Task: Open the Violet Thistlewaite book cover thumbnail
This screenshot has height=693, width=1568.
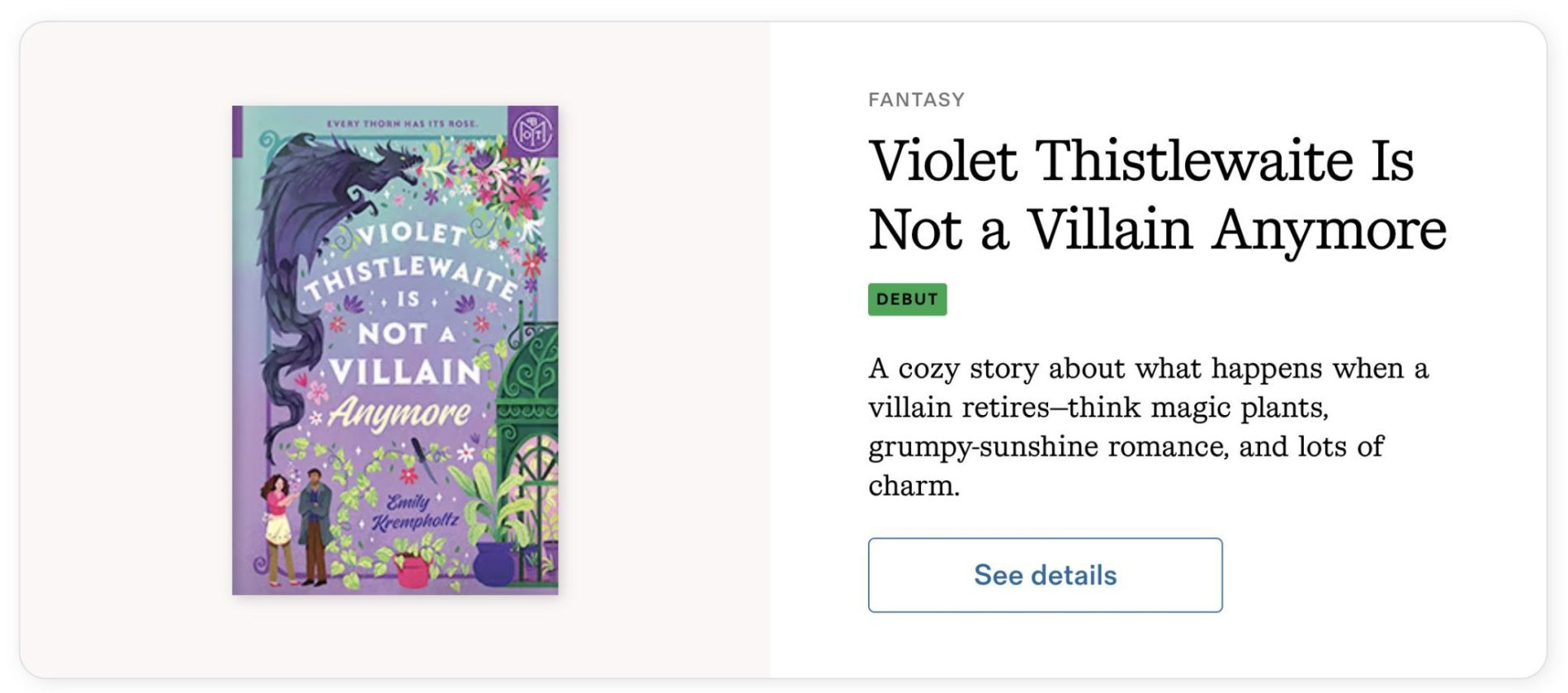Action: [x=394, y=350]
